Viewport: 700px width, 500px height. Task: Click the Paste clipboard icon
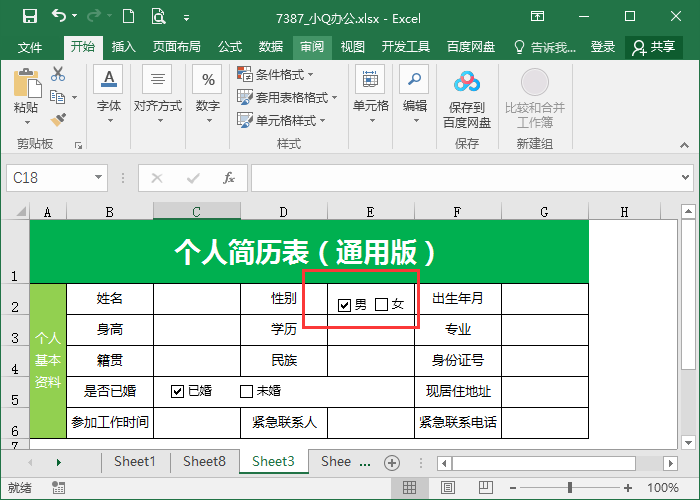tap(27, 83)
